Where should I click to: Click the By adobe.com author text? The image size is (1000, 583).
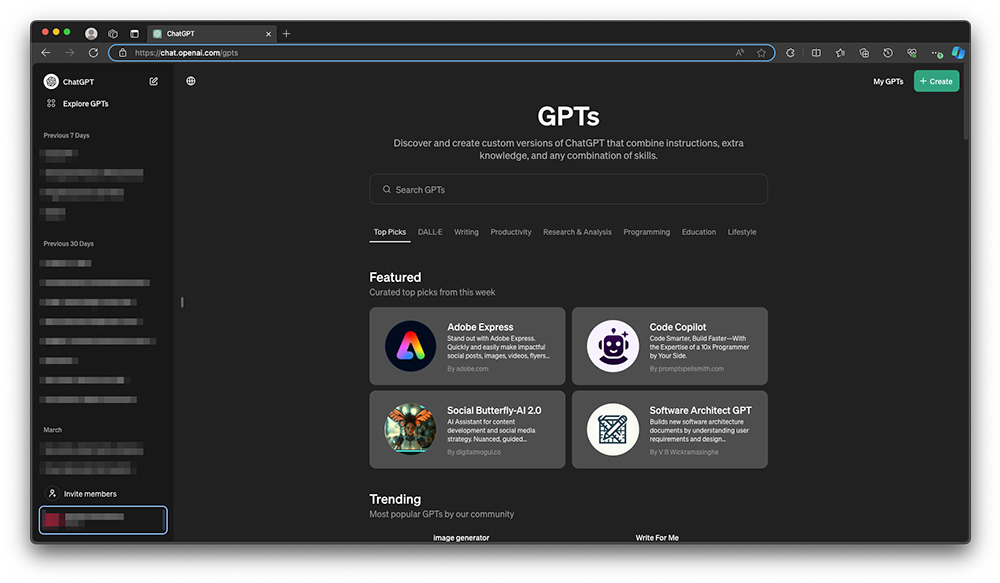(467, 369)
